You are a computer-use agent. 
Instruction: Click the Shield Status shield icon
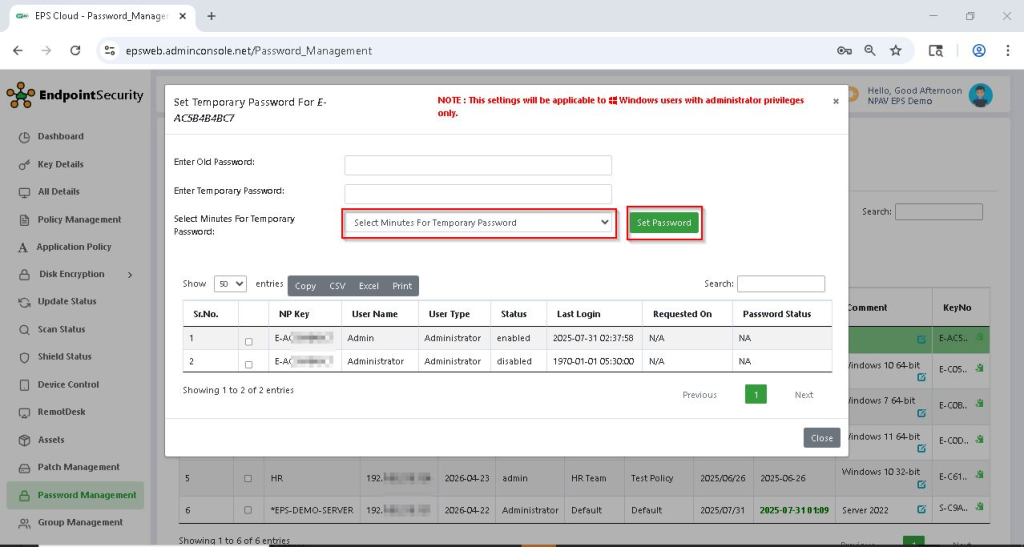click(x=25, y=357)
